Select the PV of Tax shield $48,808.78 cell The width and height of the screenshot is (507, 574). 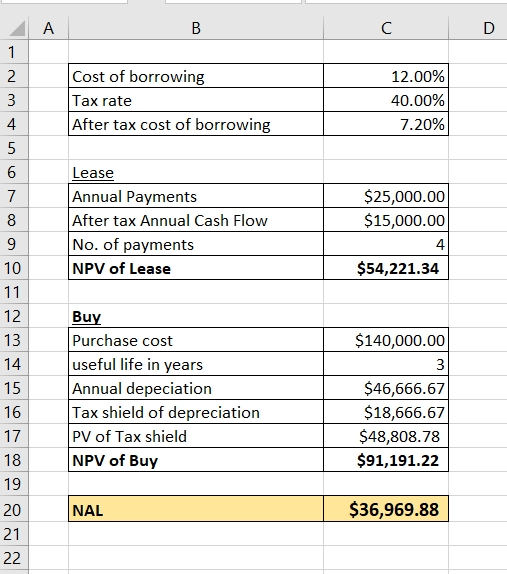click(386, 436)
